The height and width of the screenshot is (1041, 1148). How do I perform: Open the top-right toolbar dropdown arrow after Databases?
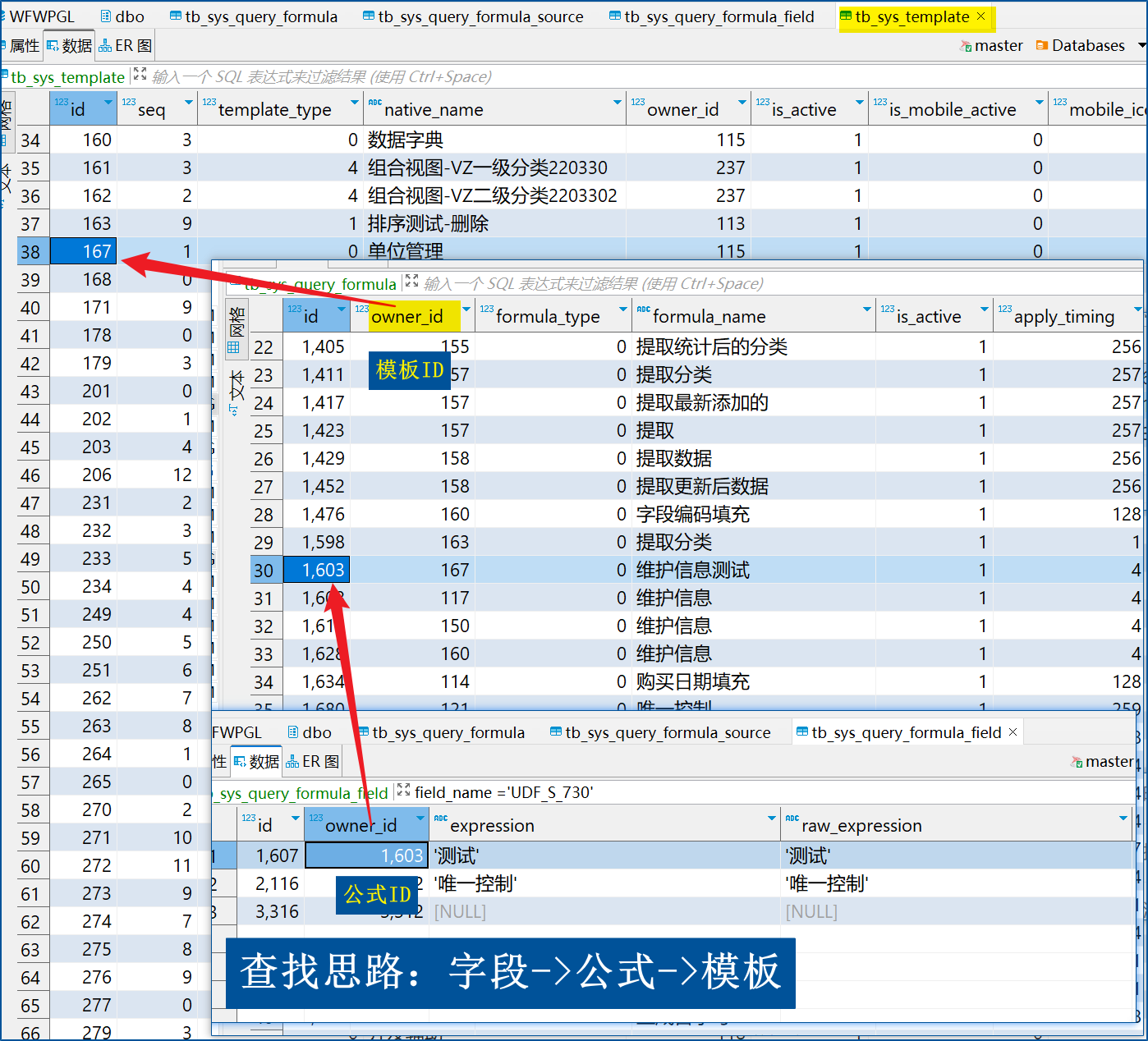point(1141,46)
